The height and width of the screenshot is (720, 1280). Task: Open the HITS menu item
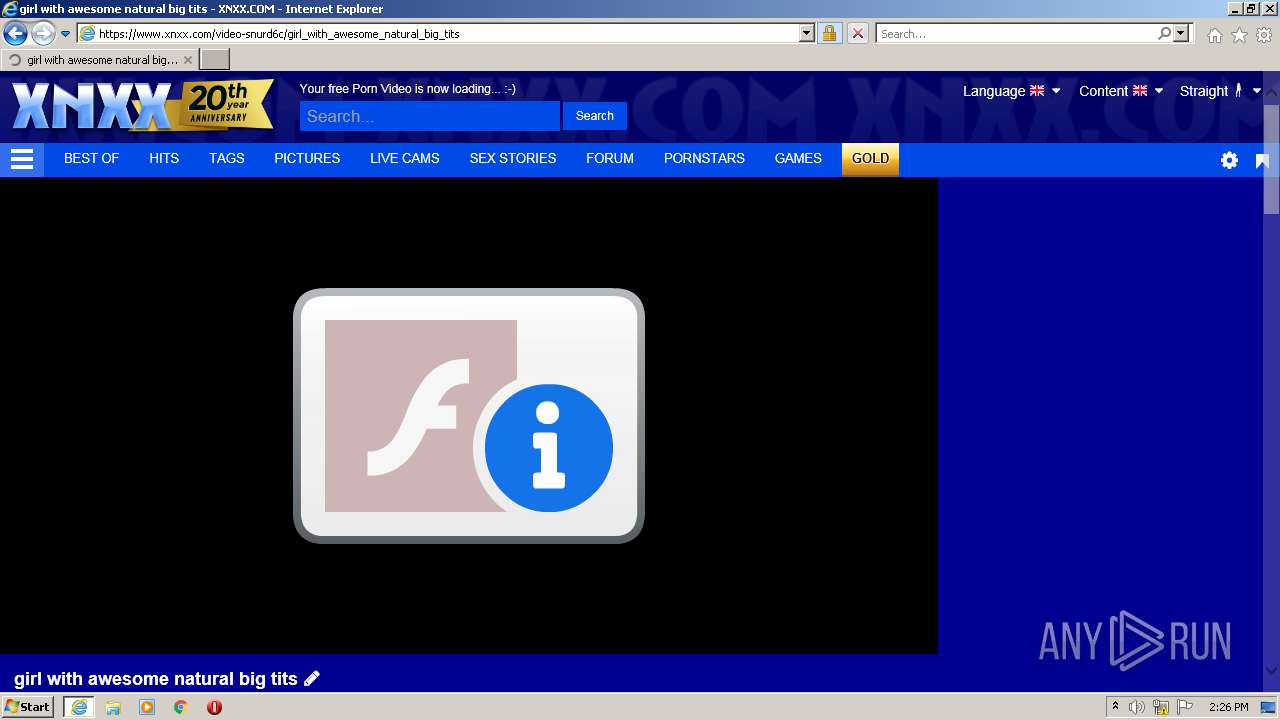164,158
